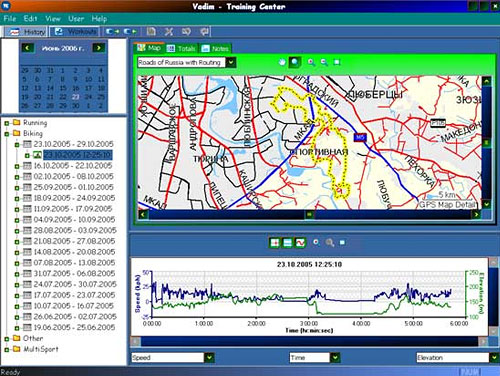Go to next month in the calendar
The image size is (500, 376).
tap(99, 48)
